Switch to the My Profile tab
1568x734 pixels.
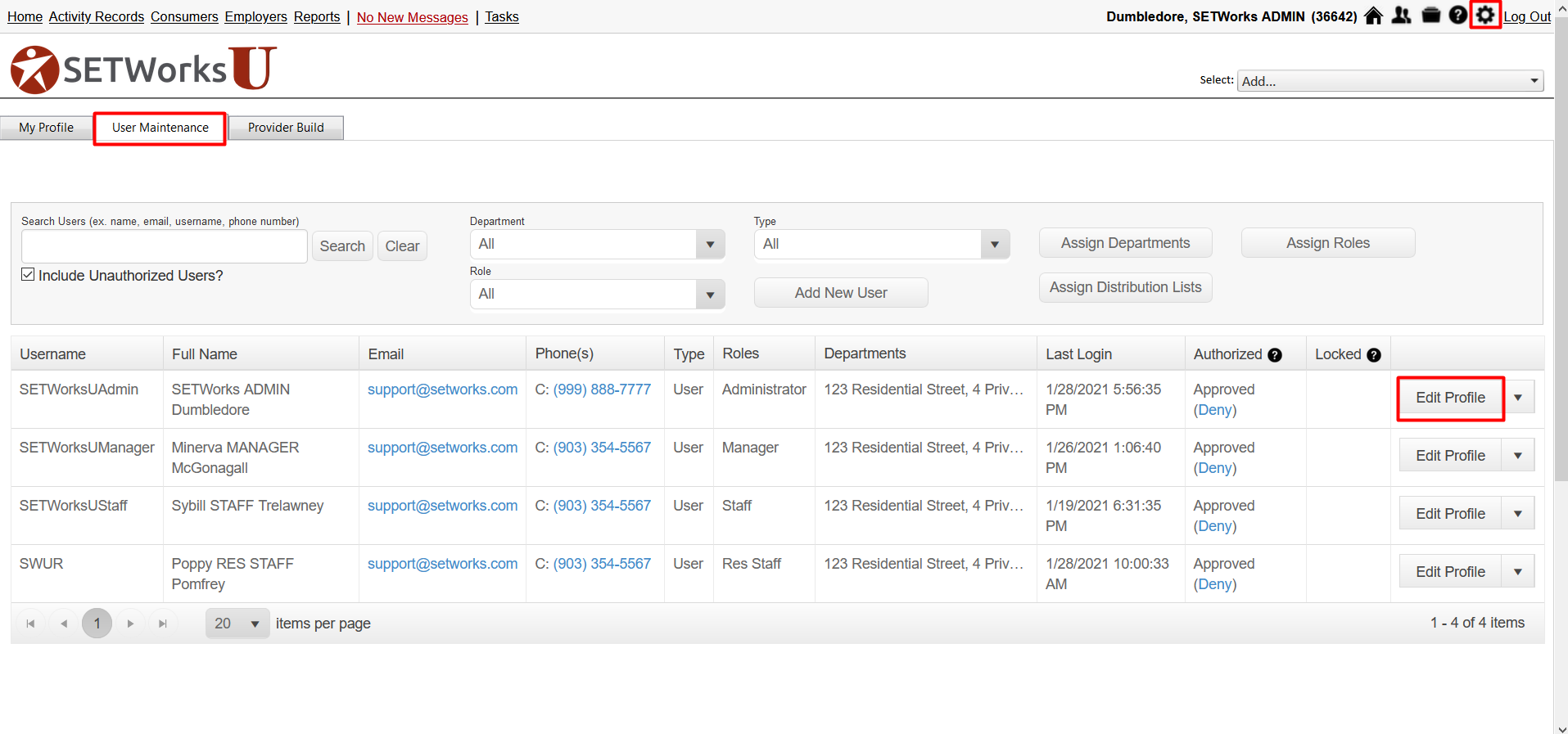click(46, 128)
